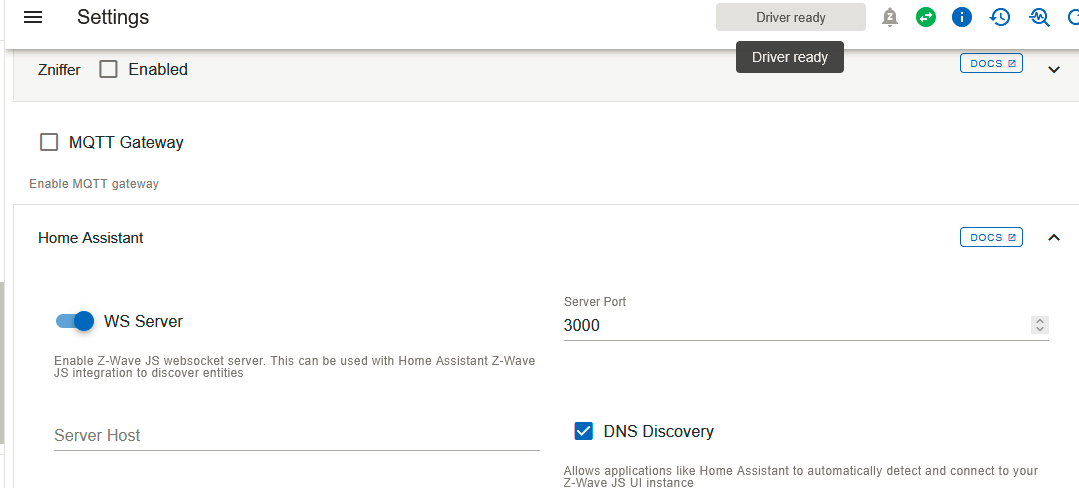Turn off the WS Server switch

(x=76, y=321)
